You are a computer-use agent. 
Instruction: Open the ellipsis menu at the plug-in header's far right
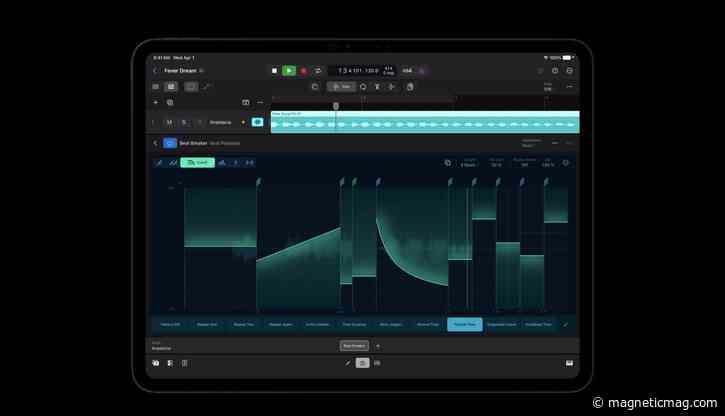pos(569,143)
